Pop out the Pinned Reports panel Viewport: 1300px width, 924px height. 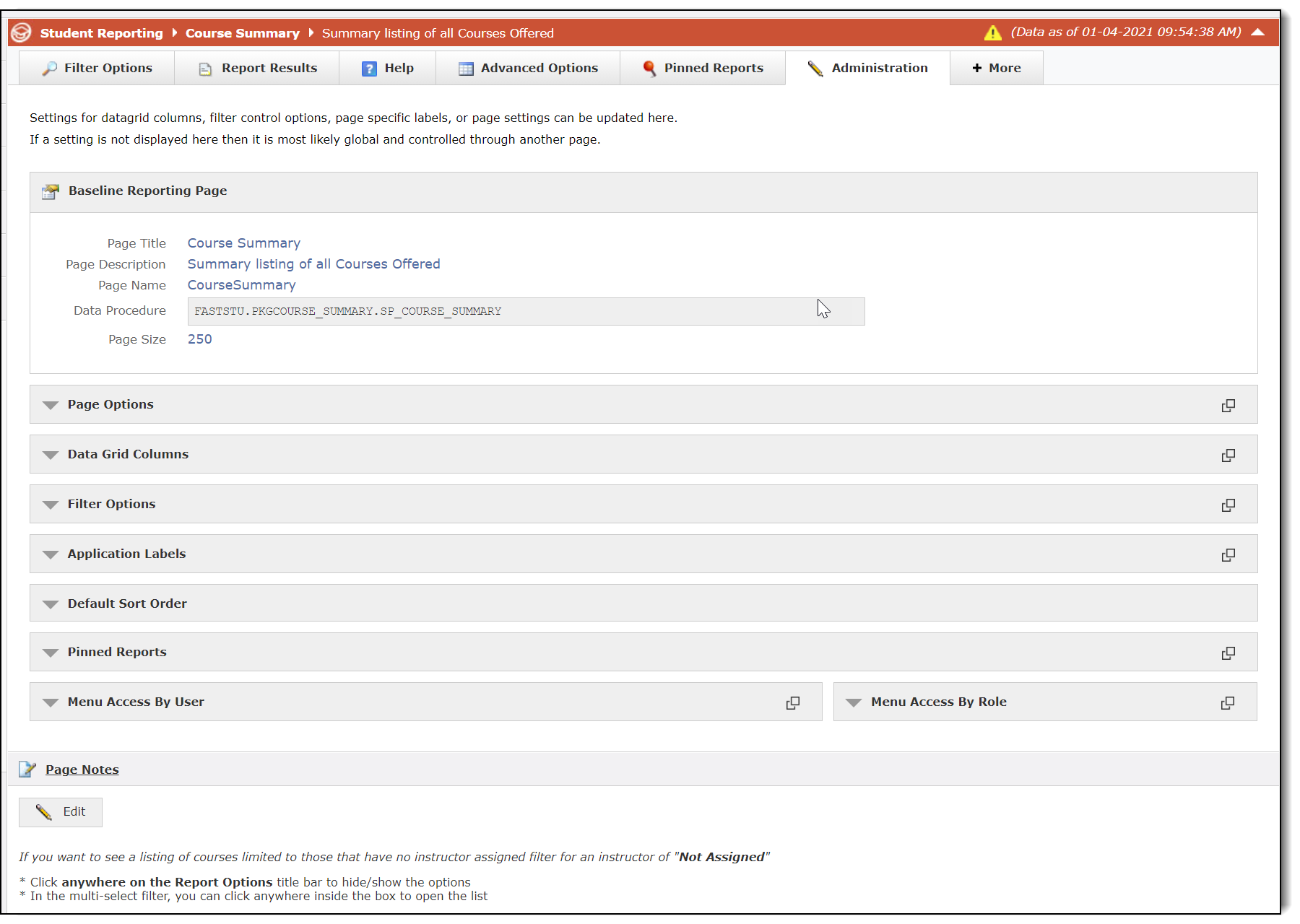(1228, 653)
